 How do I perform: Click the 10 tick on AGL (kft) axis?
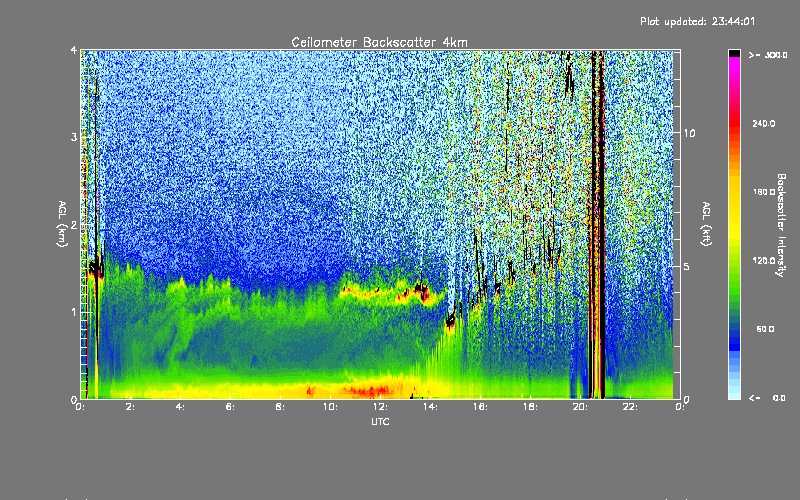pyautogui.click(x=689, y=133)
